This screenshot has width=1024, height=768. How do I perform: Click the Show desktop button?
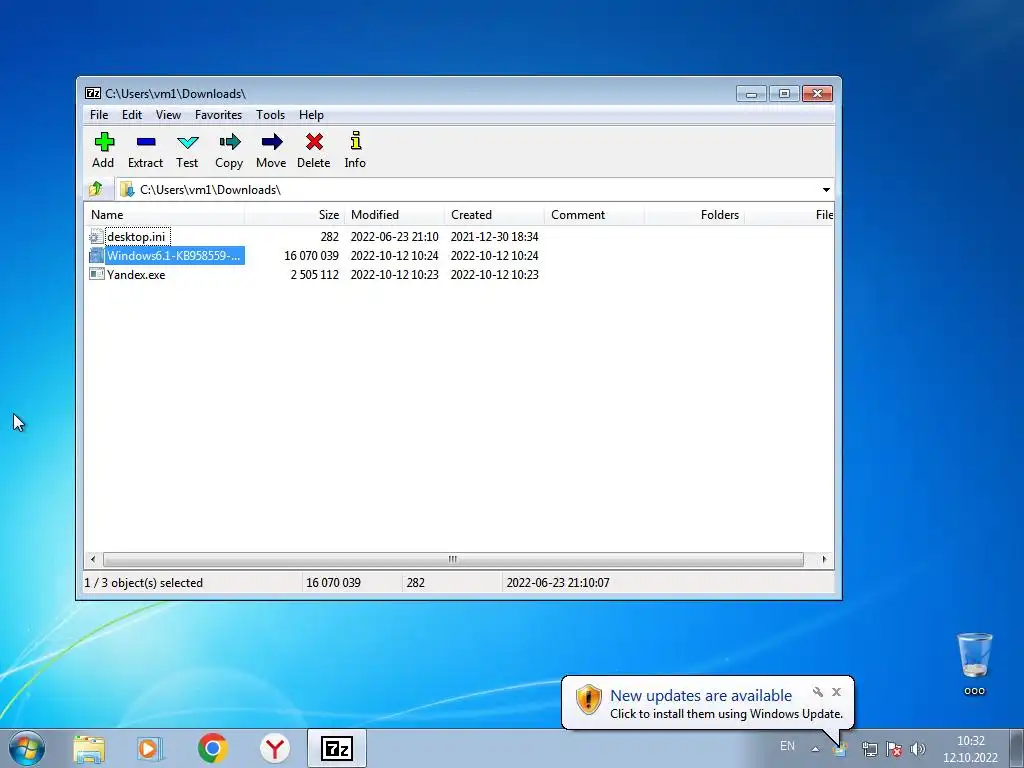[x=1017, y=748]
